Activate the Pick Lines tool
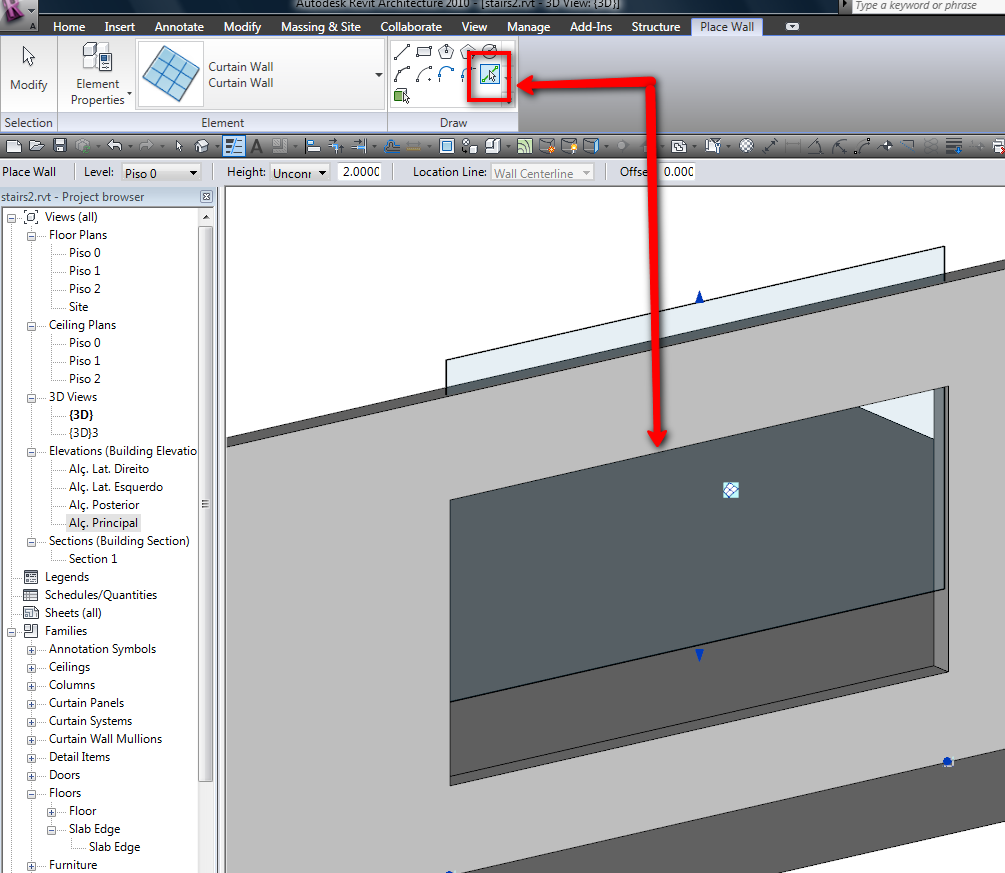Image resolution: width=1005 pixels, height=873 pixels. coord(489,74)
